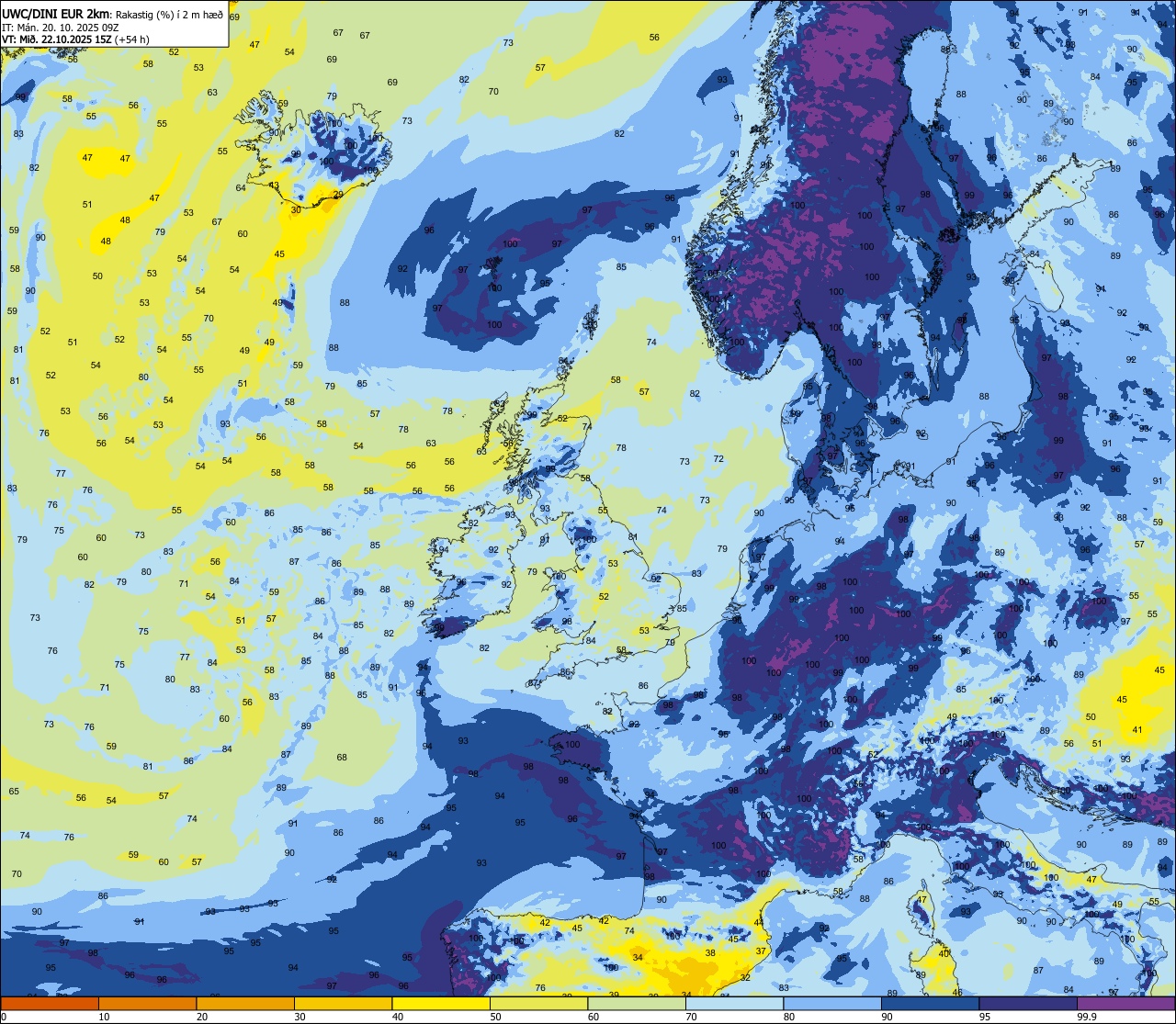This screenshot has width=1176, height=1024.
Task: Select the 50–60% pale yellow legend swatch
Action: point(538,1003)
